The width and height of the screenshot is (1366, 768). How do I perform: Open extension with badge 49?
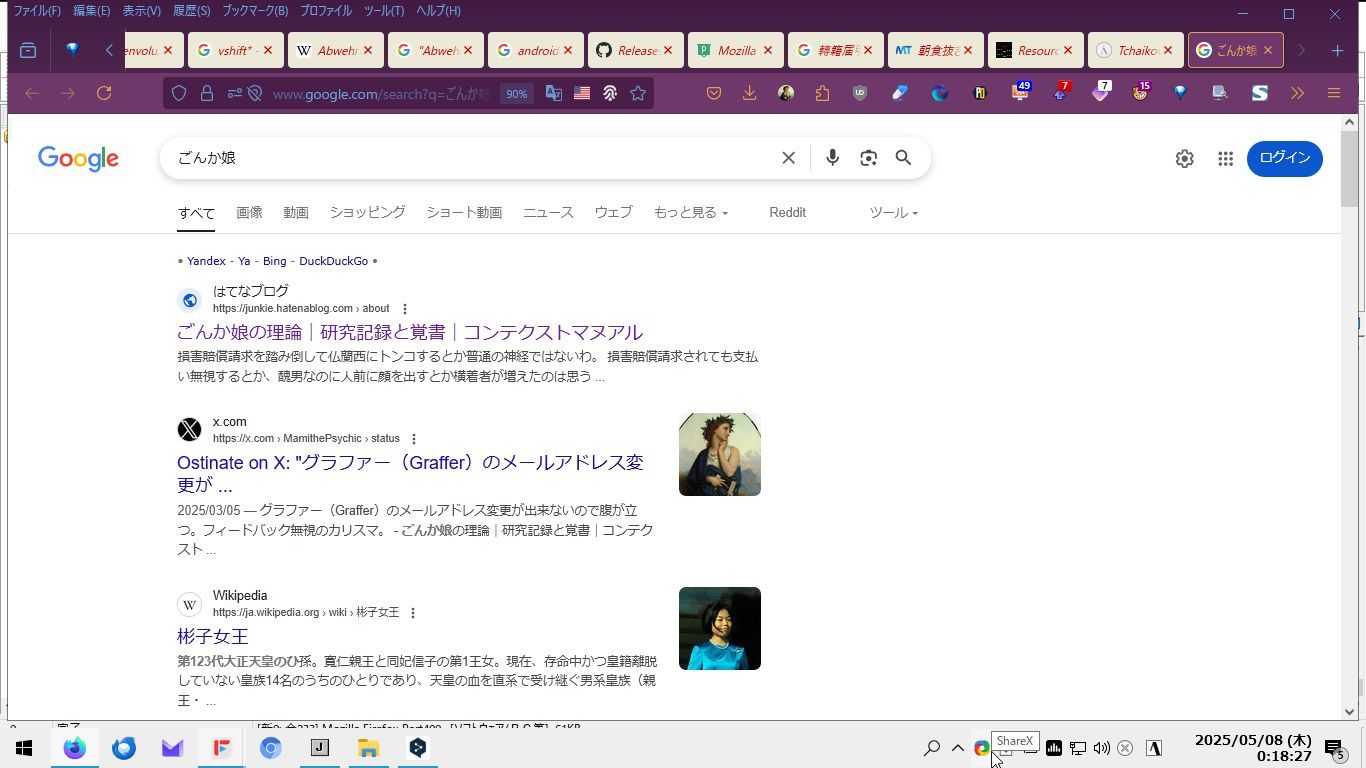coord(1020,92)
